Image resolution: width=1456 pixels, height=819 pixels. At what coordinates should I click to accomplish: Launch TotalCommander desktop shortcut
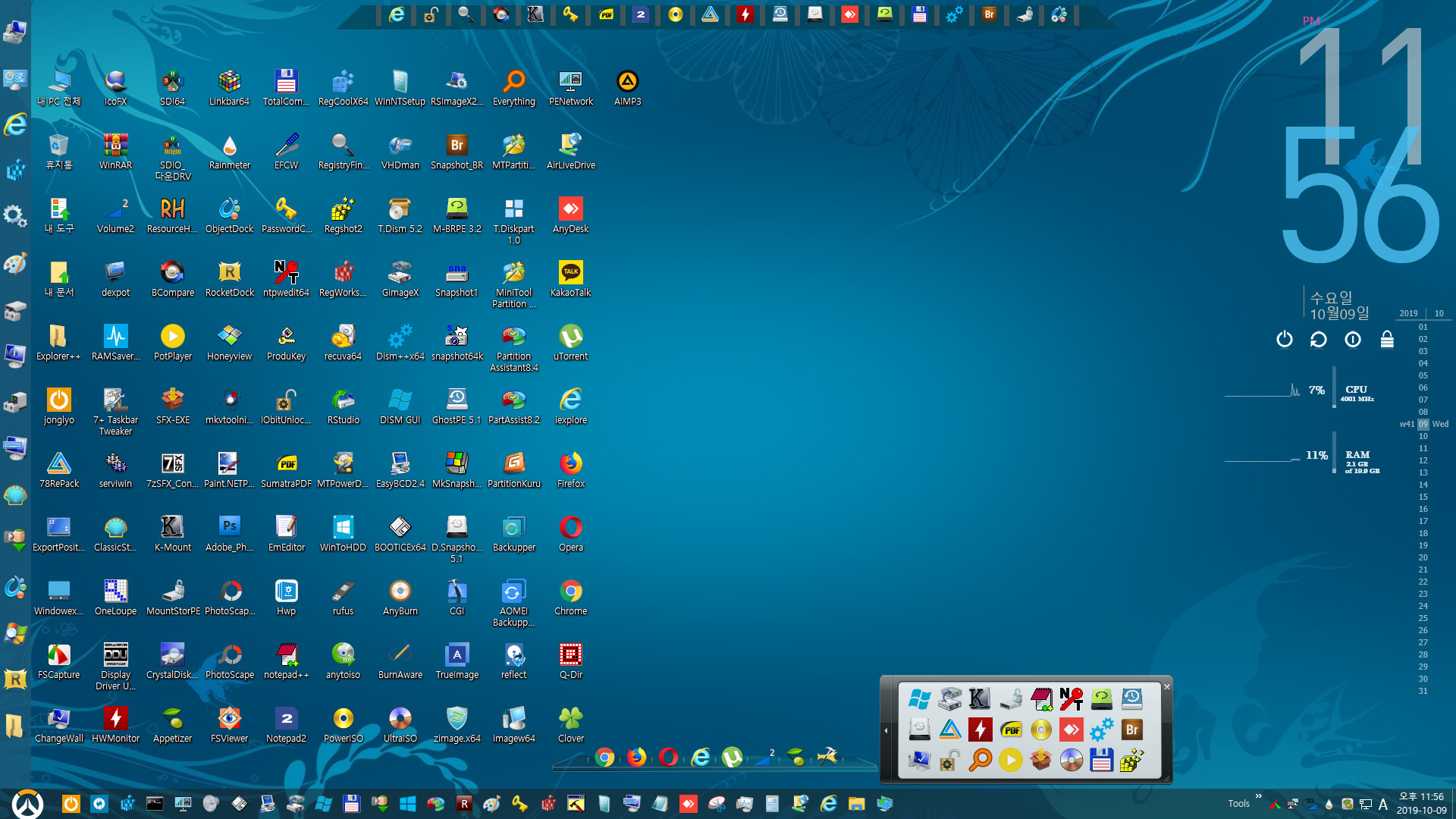coord(286,87)
